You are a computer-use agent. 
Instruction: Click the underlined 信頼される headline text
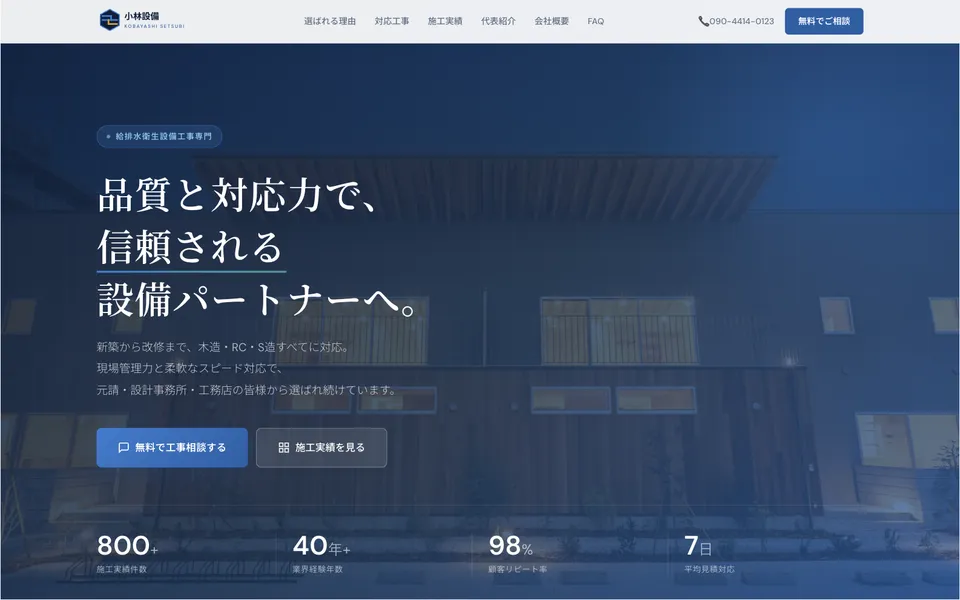(190, 247)
